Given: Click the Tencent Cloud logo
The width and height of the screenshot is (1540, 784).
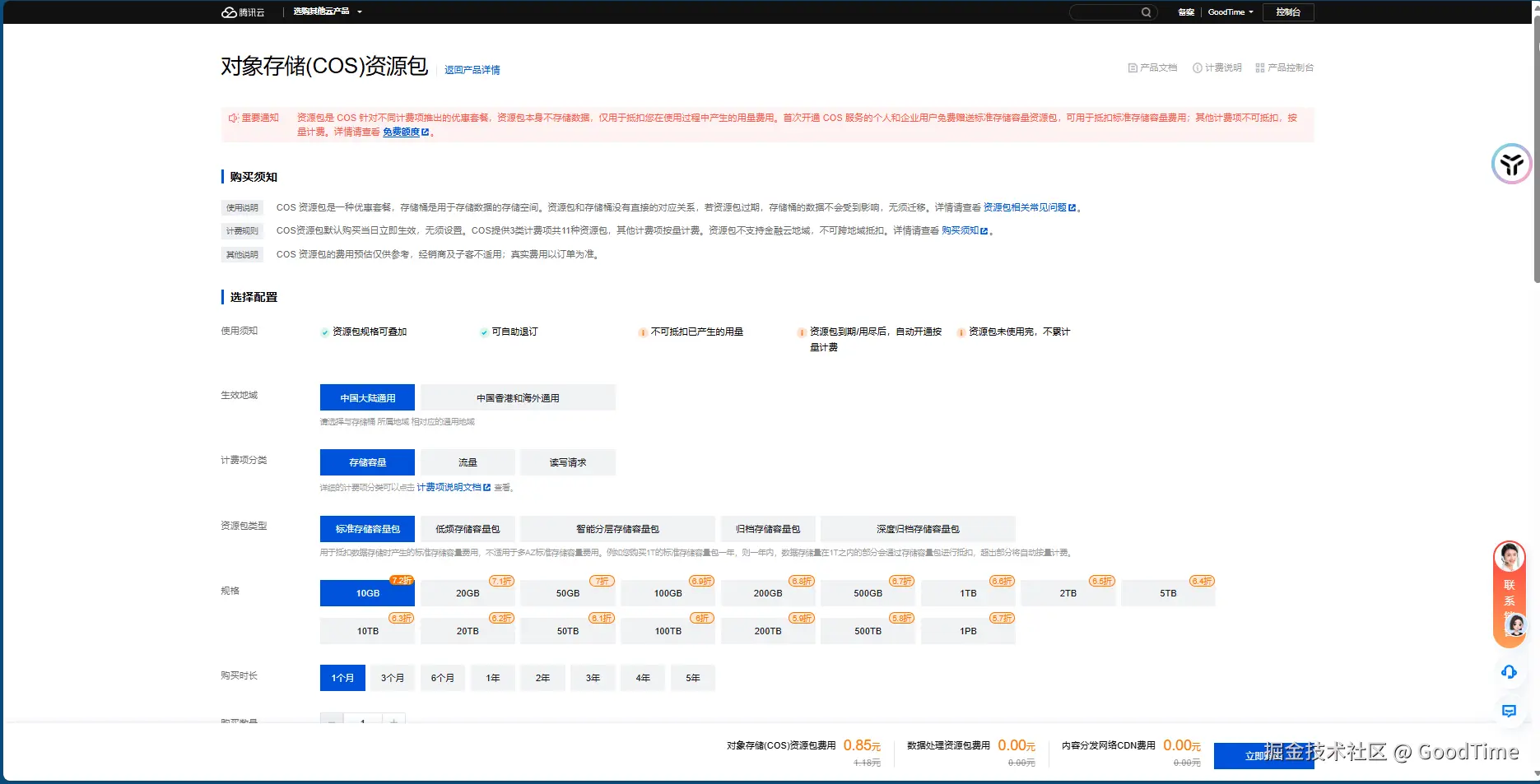Looking at the screenshot, I should pos(243,12).
